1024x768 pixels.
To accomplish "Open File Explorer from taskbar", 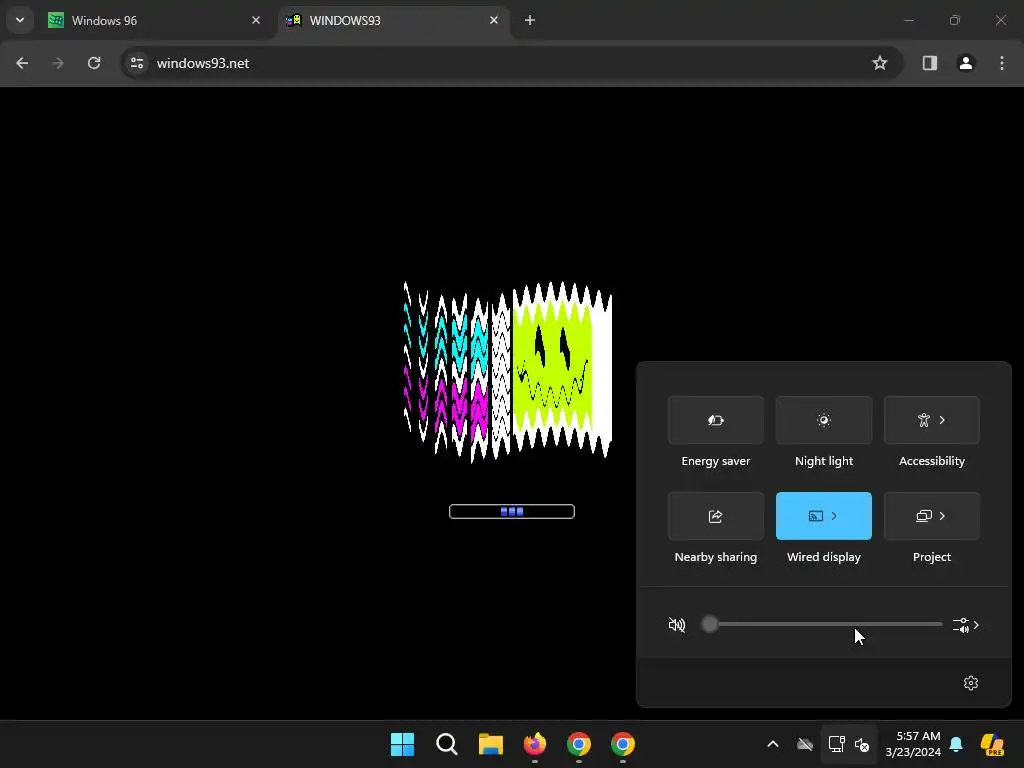I will 490,744.
